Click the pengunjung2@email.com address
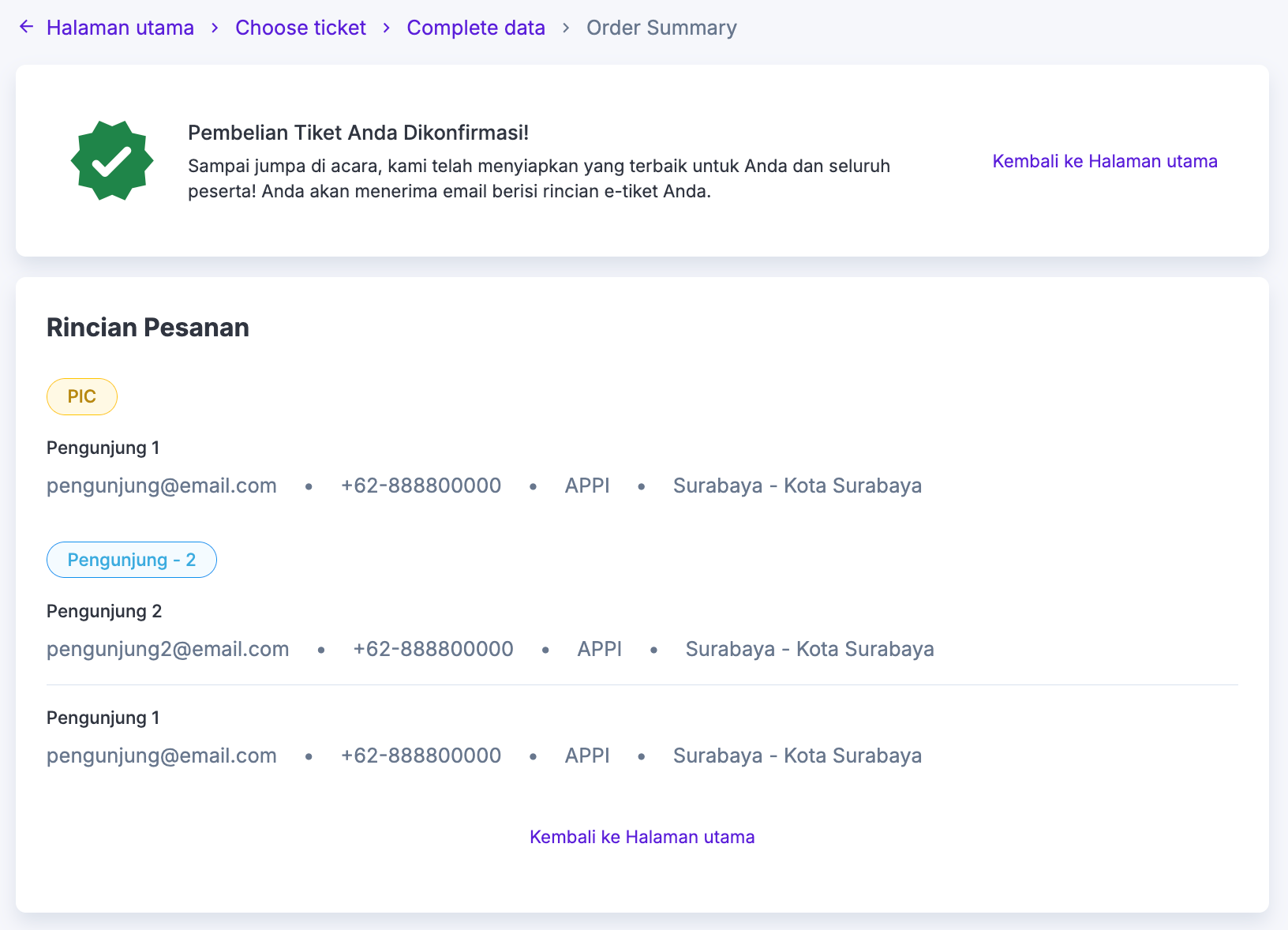Viewport: 1288px width, 930px height. tap(167, 649)
